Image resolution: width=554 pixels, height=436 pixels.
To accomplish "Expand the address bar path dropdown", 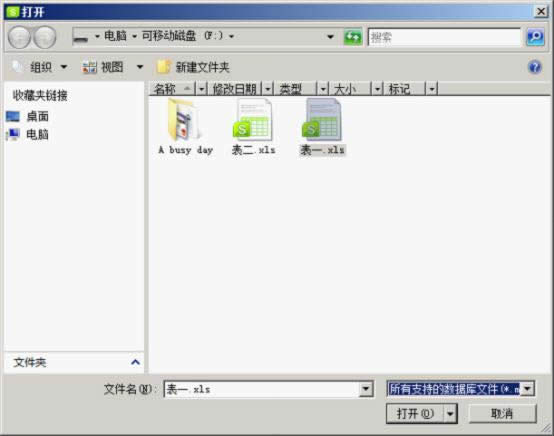I will [x=330, y=36].
